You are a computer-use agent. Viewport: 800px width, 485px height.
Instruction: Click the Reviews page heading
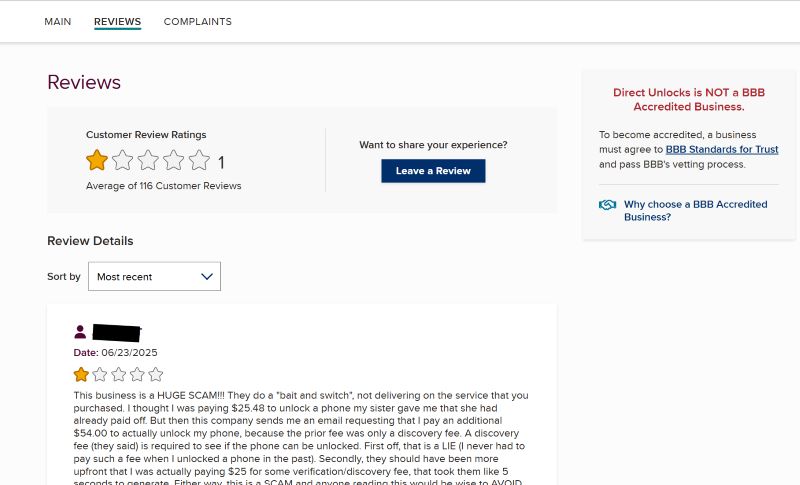click(84, 83)
